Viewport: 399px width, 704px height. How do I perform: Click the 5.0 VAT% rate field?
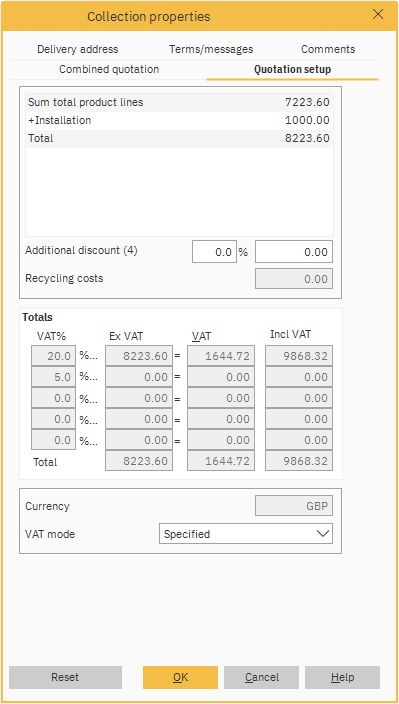tap(53, 377)
